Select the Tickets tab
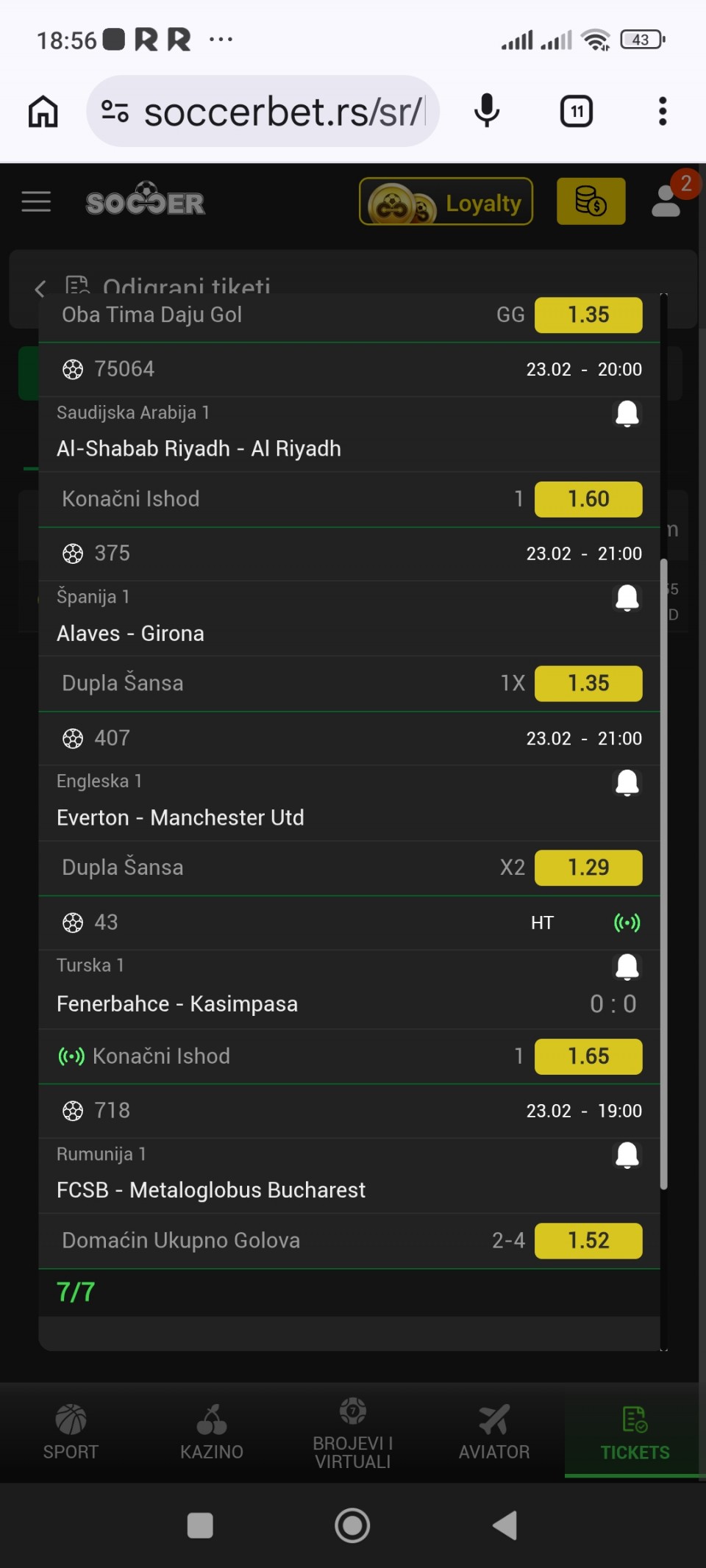 [x=635, y=1431]
